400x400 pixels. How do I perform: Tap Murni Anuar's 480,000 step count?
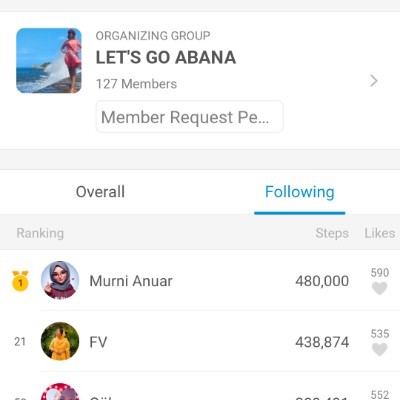[322, 281]
